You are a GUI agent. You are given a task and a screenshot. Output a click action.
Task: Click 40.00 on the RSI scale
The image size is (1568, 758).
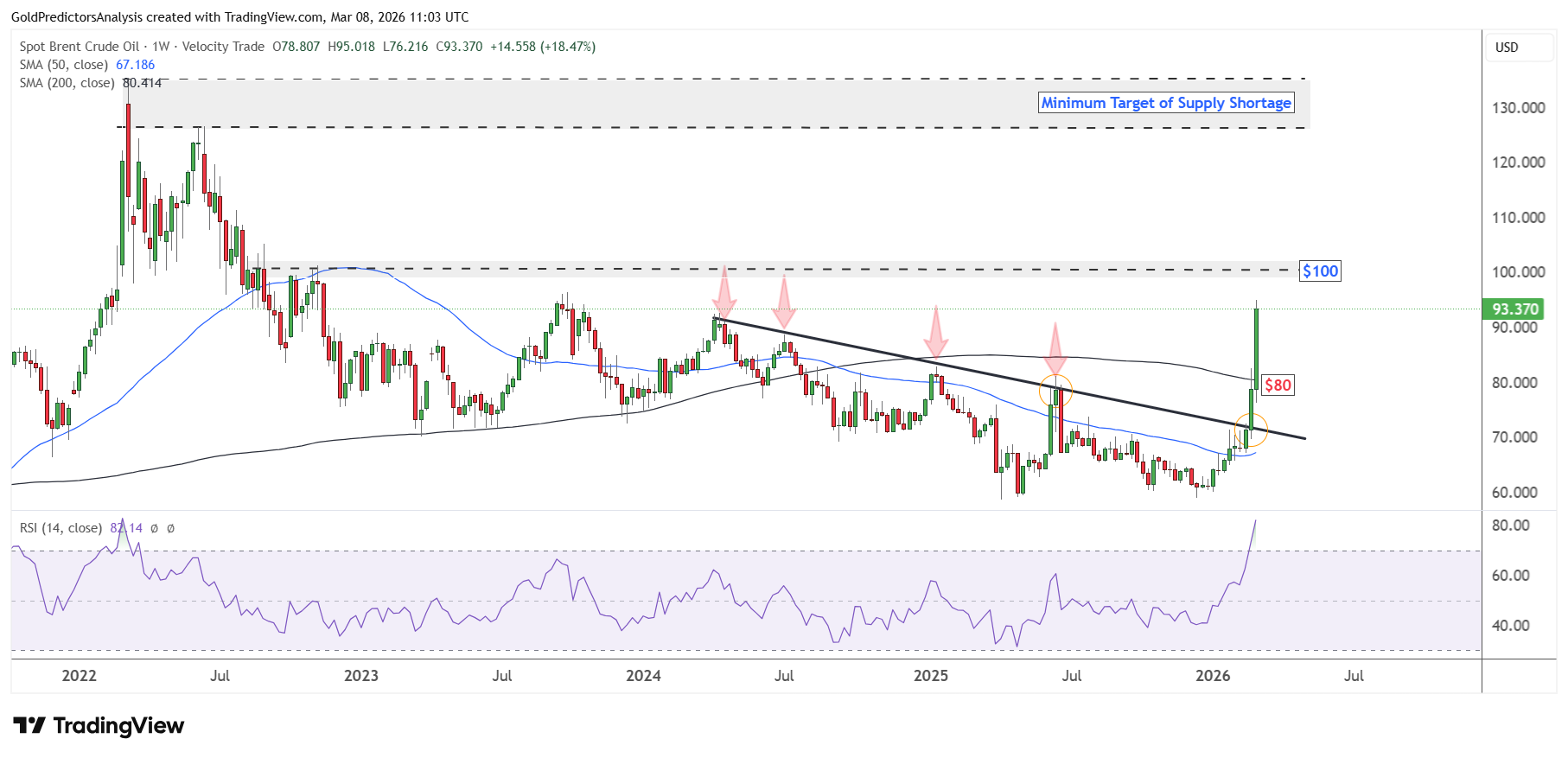coord(1511,626)
